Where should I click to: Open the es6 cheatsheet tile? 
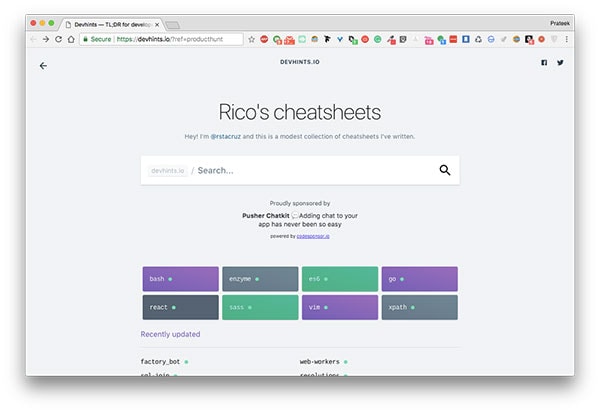[340, 279]
